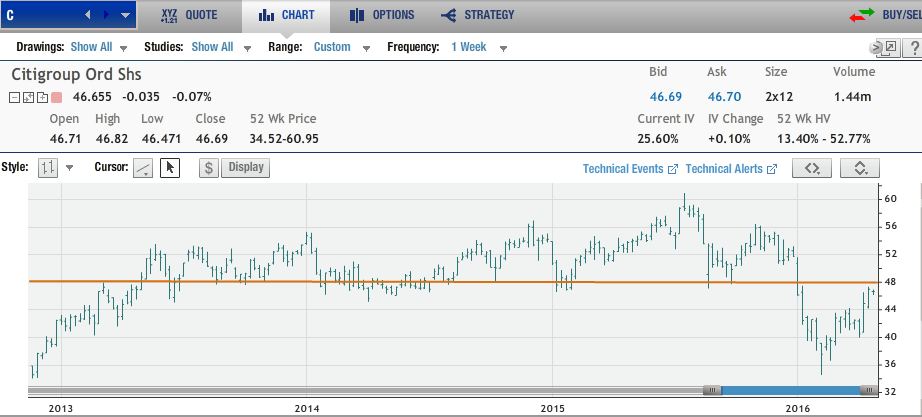922x417 pixels.
Task: Click the right handle of range scrollbar
Action: click(868, 390)
